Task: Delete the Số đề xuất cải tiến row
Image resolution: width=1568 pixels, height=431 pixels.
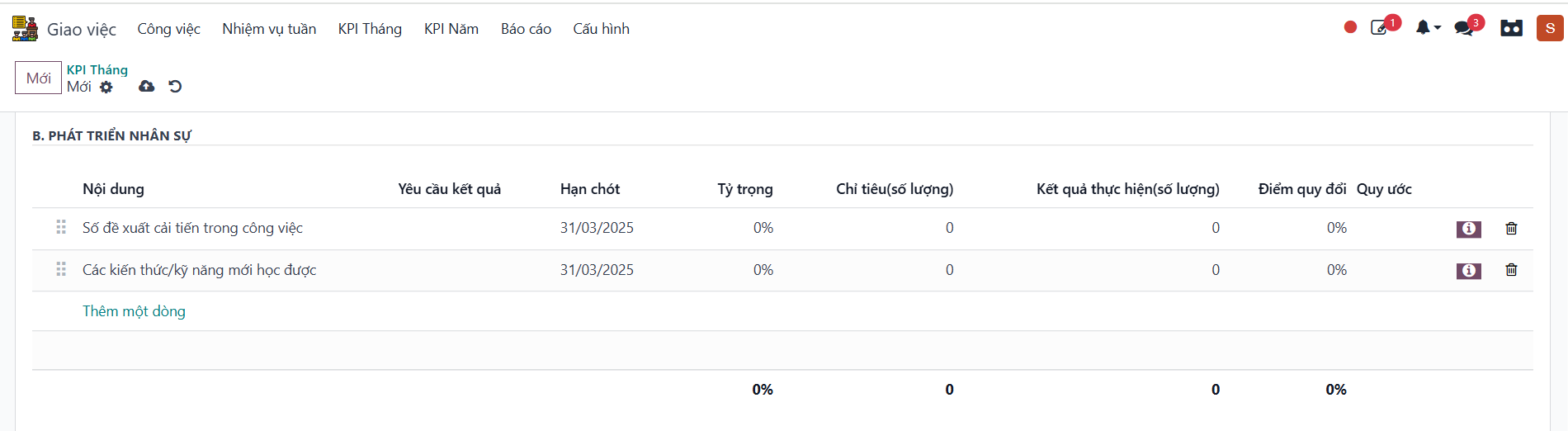Action: pos(1511,229)
